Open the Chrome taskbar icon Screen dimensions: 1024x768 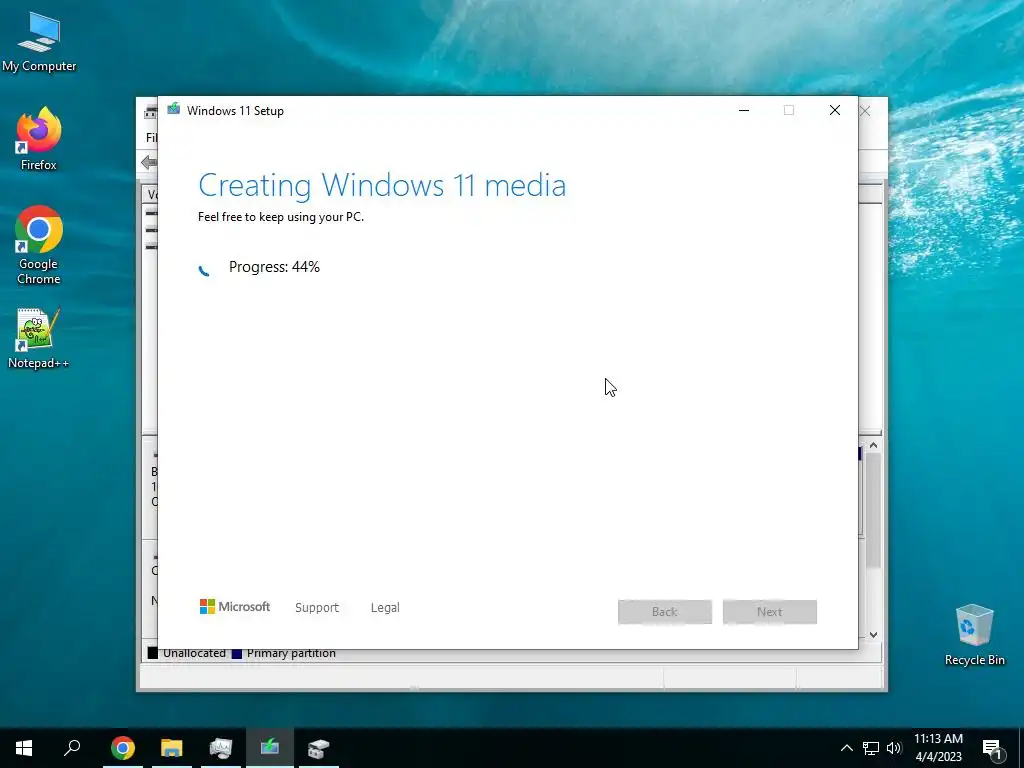click(x=122, y=748)
